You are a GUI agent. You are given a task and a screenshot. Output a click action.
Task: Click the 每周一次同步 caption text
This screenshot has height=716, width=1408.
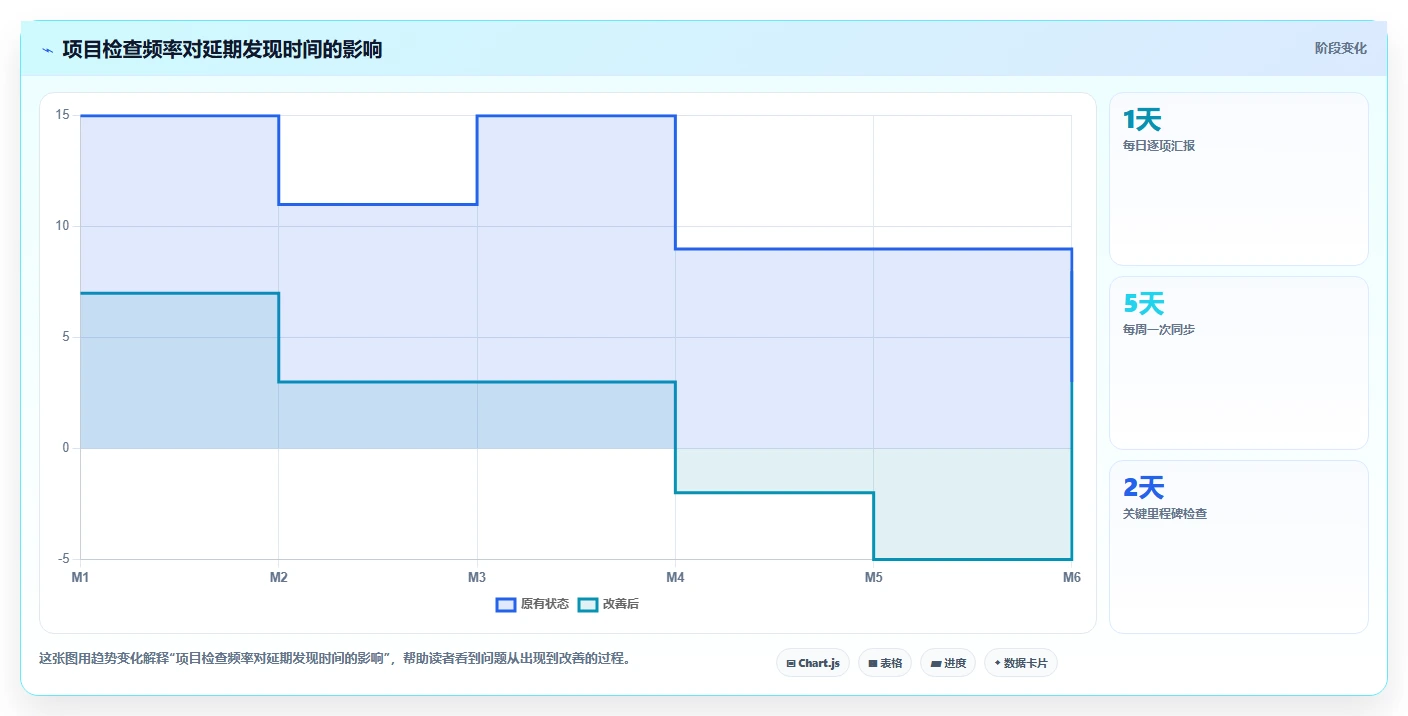pyautogui.click(x=1159, y=329)
